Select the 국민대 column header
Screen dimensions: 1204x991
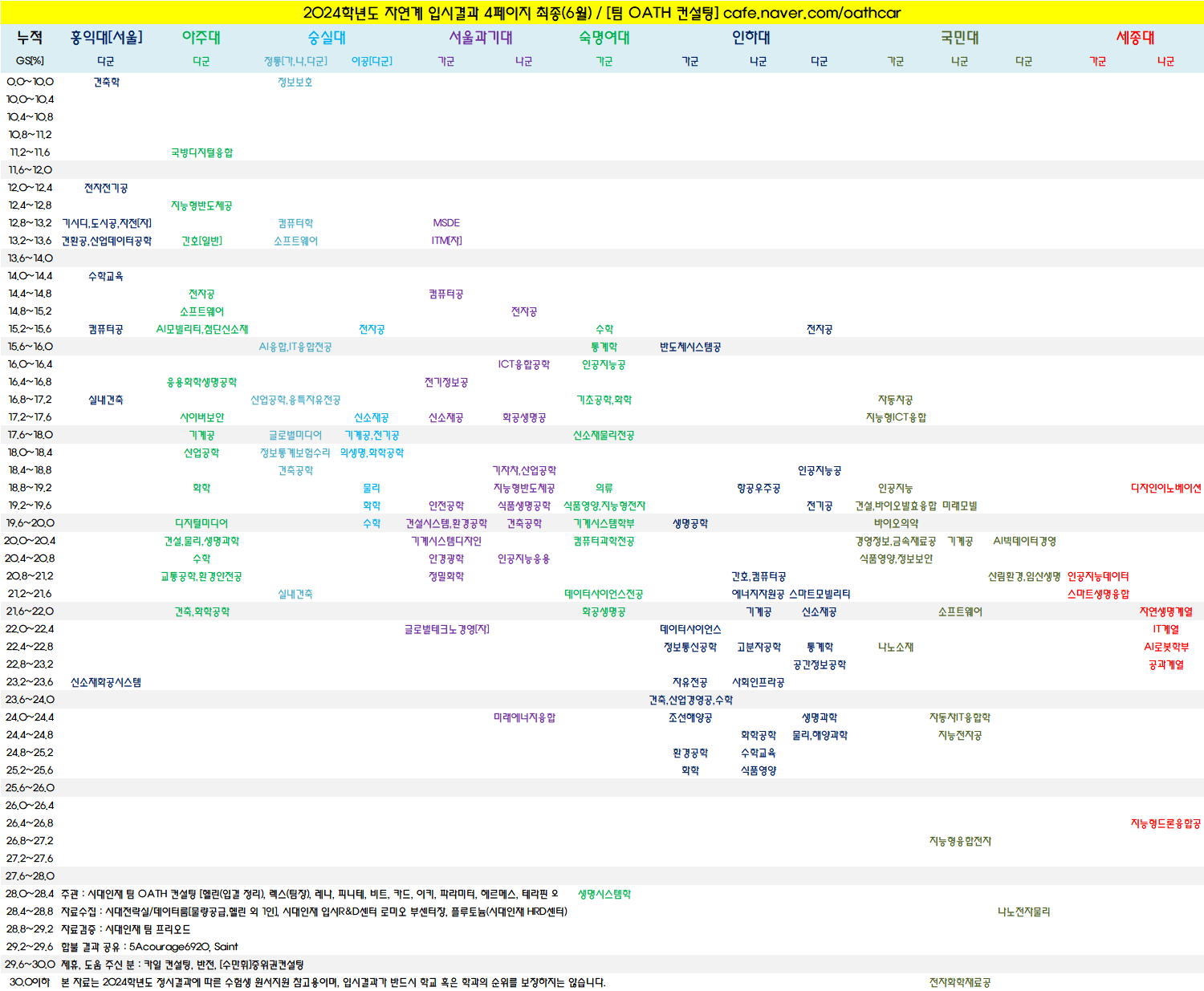click(x=960, y=38)
